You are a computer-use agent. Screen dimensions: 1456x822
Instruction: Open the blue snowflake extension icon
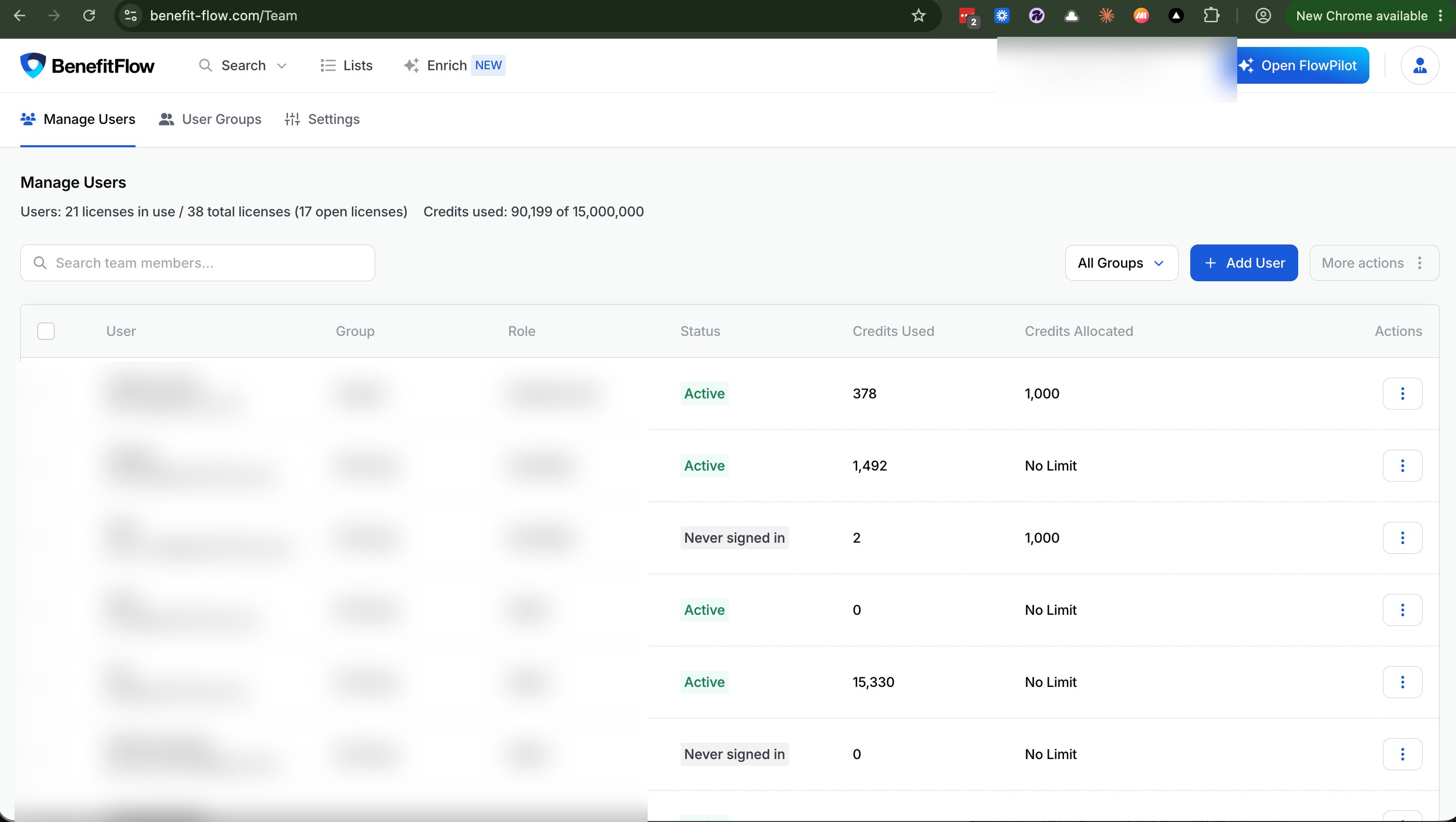point(1002,16)
